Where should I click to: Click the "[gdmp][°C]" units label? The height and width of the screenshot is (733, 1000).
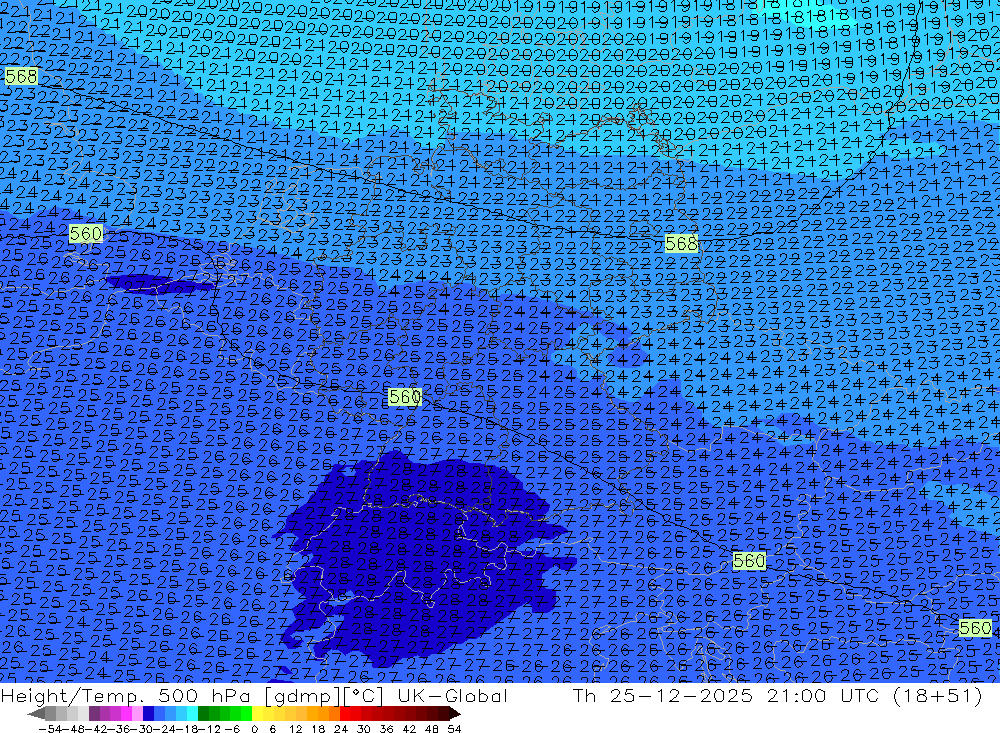[x=325, y=695]
